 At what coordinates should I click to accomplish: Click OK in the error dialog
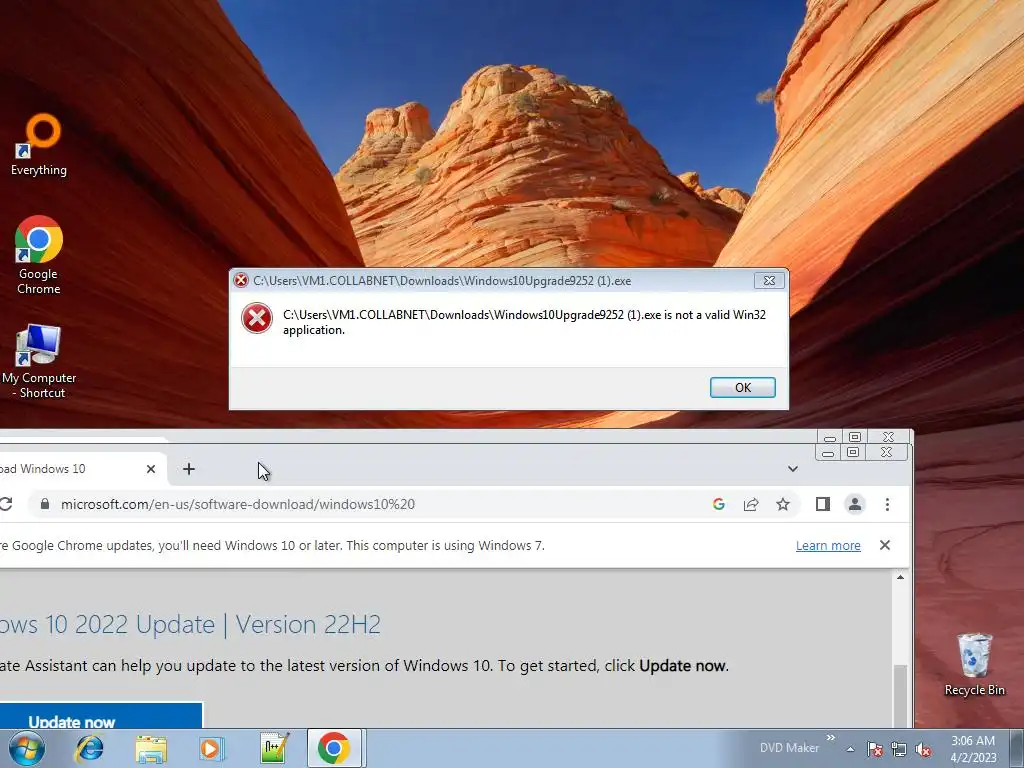point(743,387)
